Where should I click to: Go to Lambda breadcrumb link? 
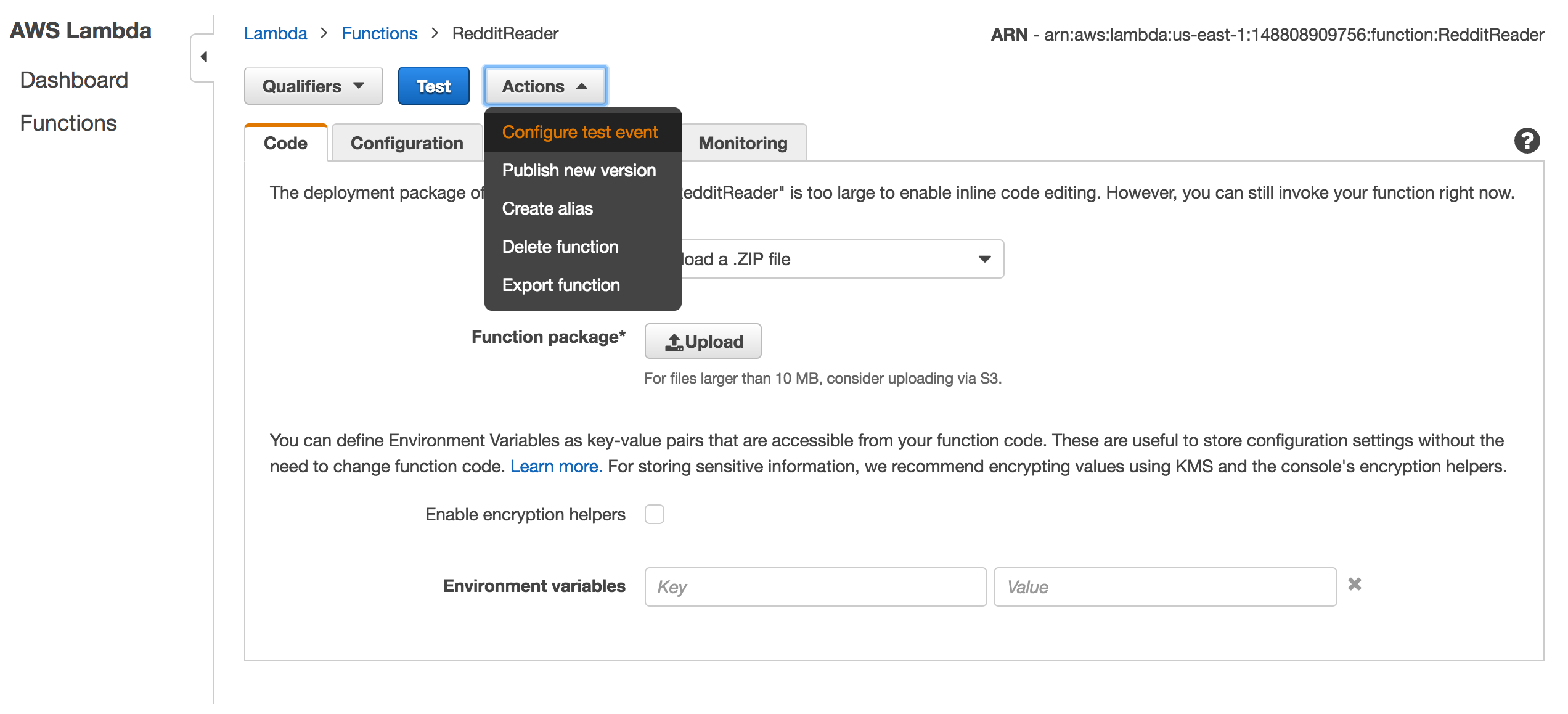coord(276,33)
